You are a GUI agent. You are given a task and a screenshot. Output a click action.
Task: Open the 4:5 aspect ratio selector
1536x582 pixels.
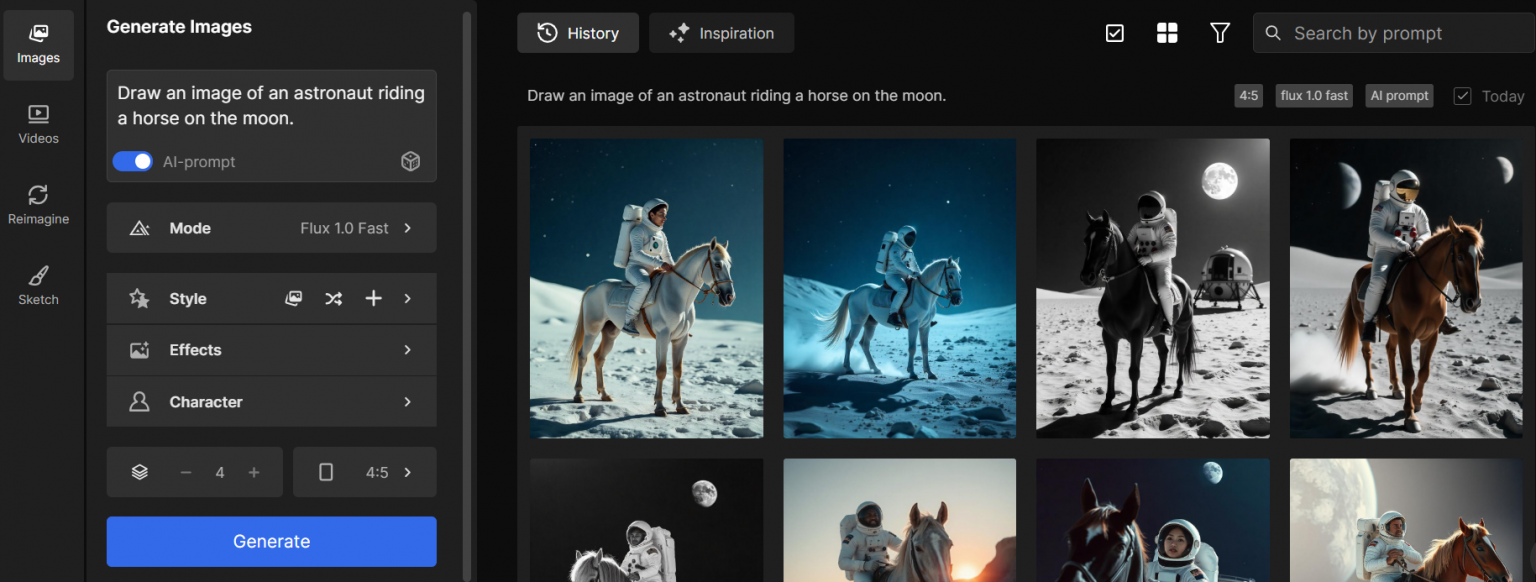click(364, 471)
